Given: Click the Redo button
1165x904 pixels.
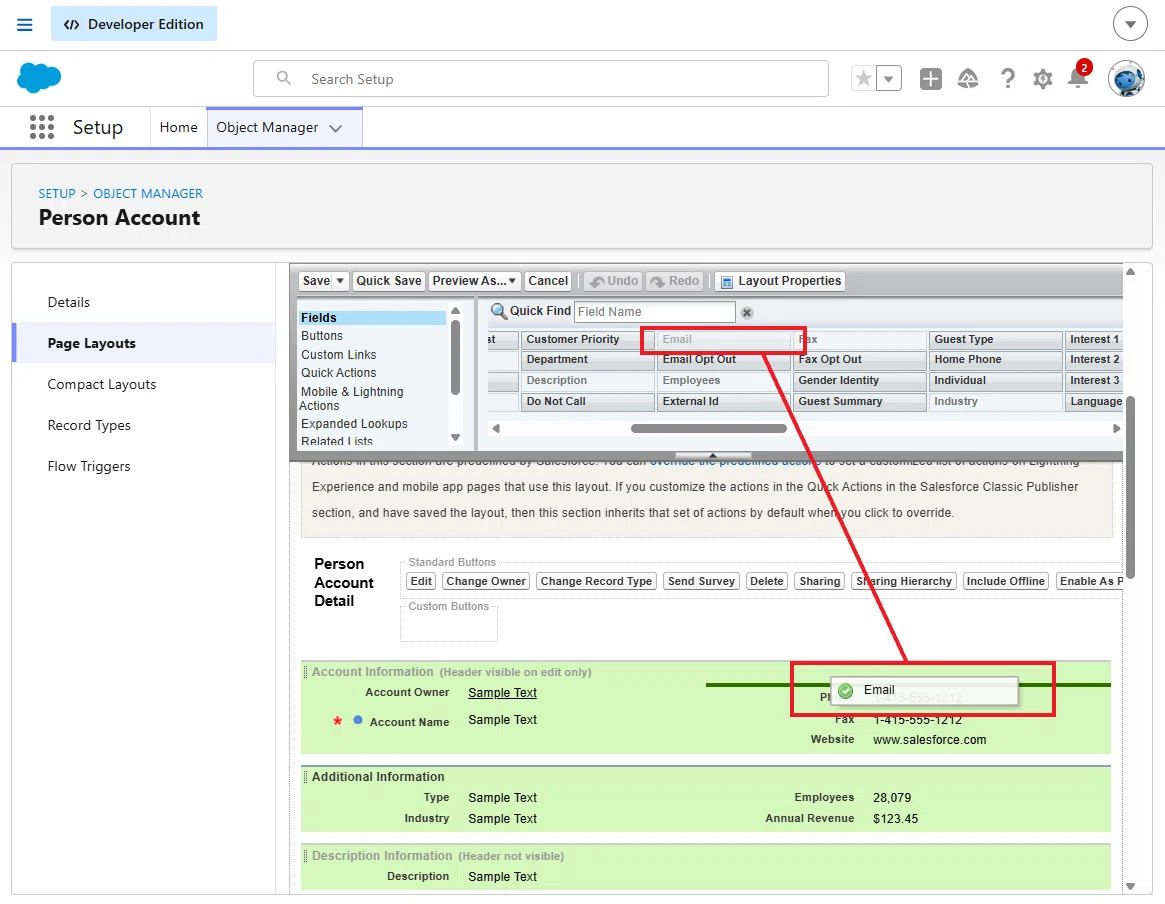Looking at the screenshot, I should point(675,281).
